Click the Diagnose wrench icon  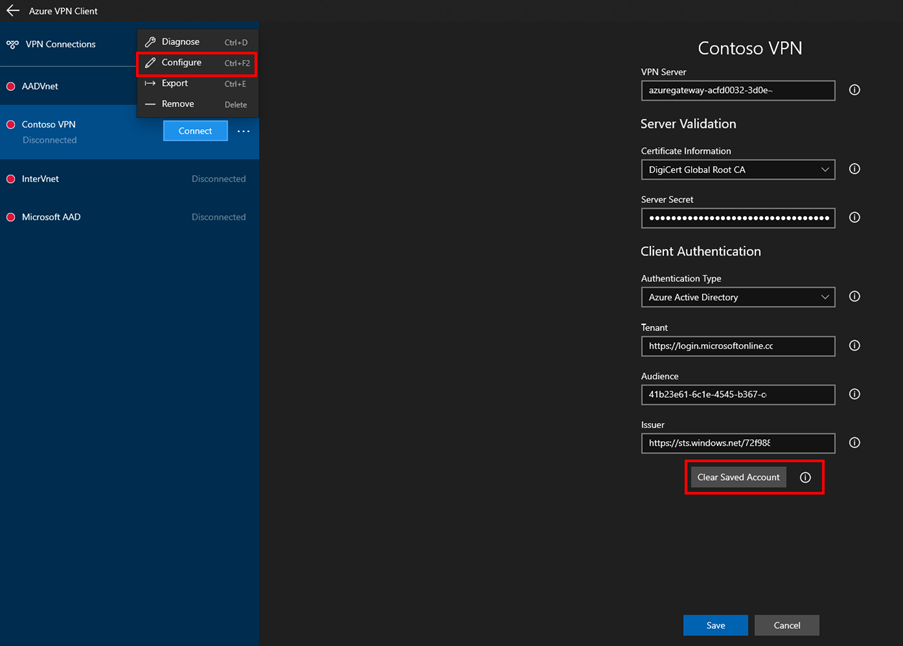pyautogui.click(x=150, y=41)
